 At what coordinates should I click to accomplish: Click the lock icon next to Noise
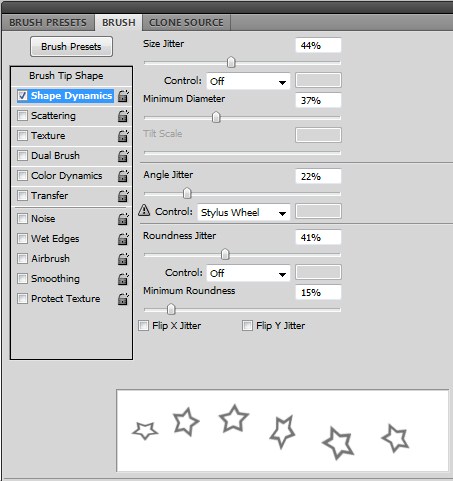coord(123,219)
